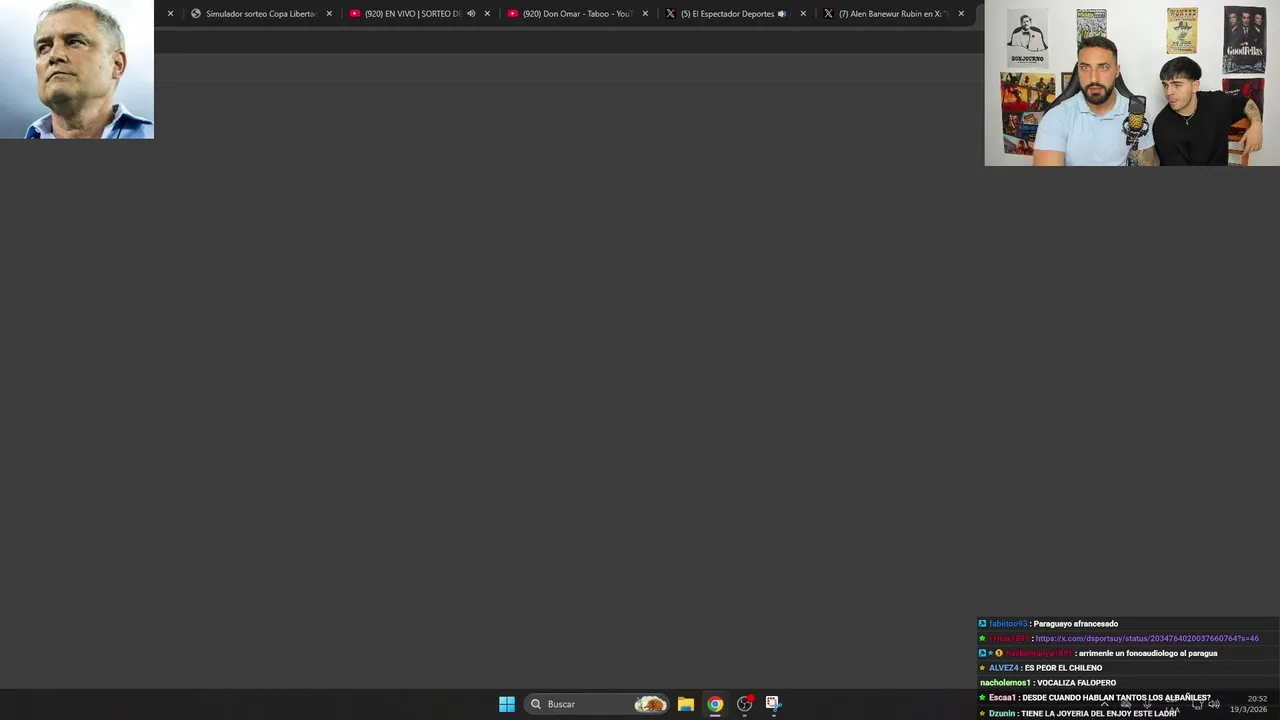
Task: Click chat message 'VOCALIZA FALOPERO'
Action: (x=1076, y=683)
